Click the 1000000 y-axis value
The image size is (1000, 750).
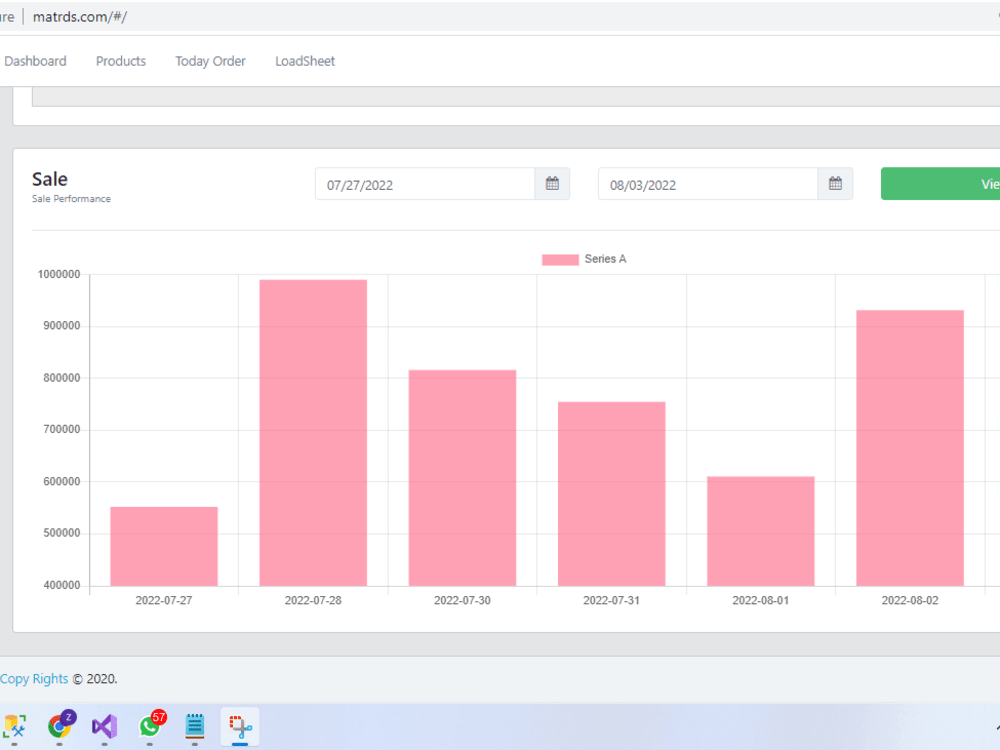[59, 274]
